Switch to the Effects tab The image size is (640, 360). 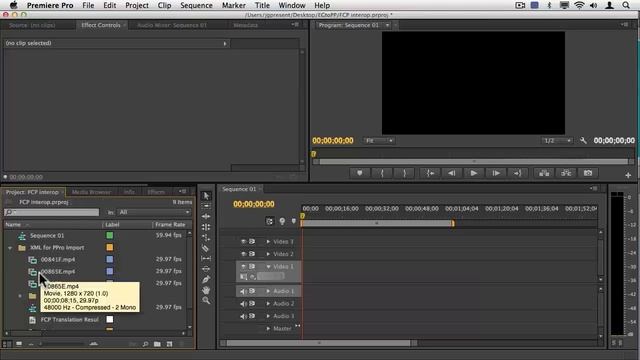pos(156,192)
